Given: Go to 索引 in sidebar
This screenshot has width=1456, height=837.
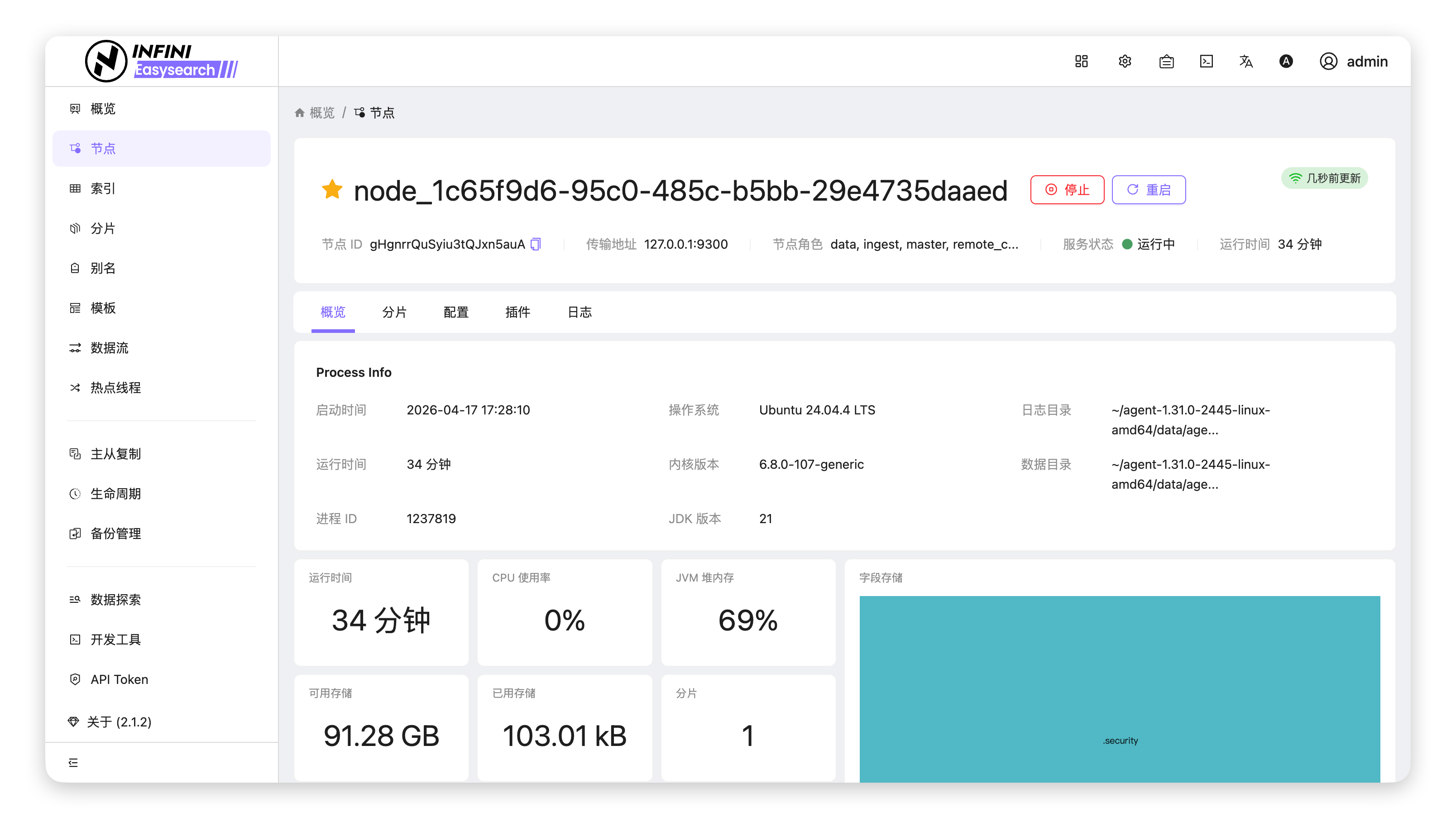Looking at the screenshot, I should [x=103, y=188].
